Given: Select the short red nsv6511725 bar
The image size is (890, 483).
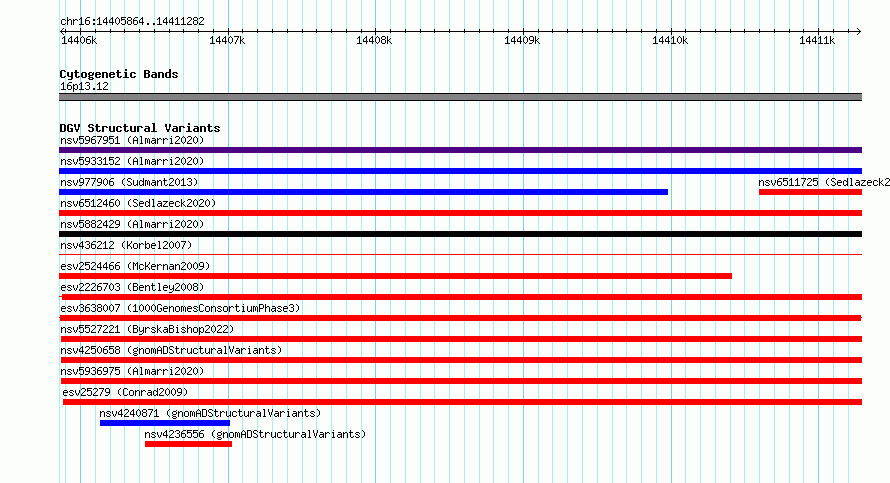Looking at the screenshot, I should (811, 192).
